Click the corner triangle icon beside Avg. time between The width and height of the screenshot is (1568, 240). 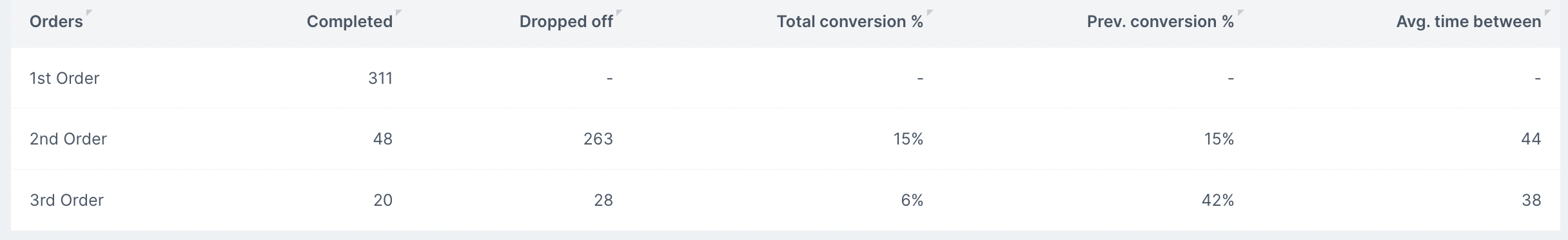(1547, 12)
